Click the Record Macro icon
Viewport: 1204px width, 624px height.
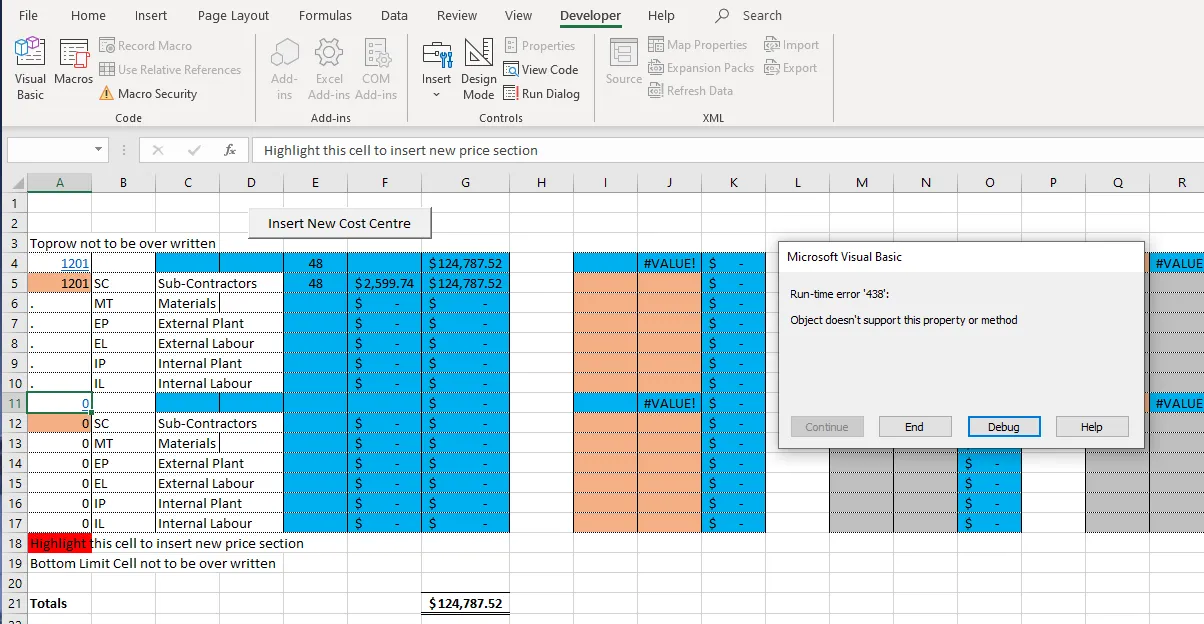point(107,46)
